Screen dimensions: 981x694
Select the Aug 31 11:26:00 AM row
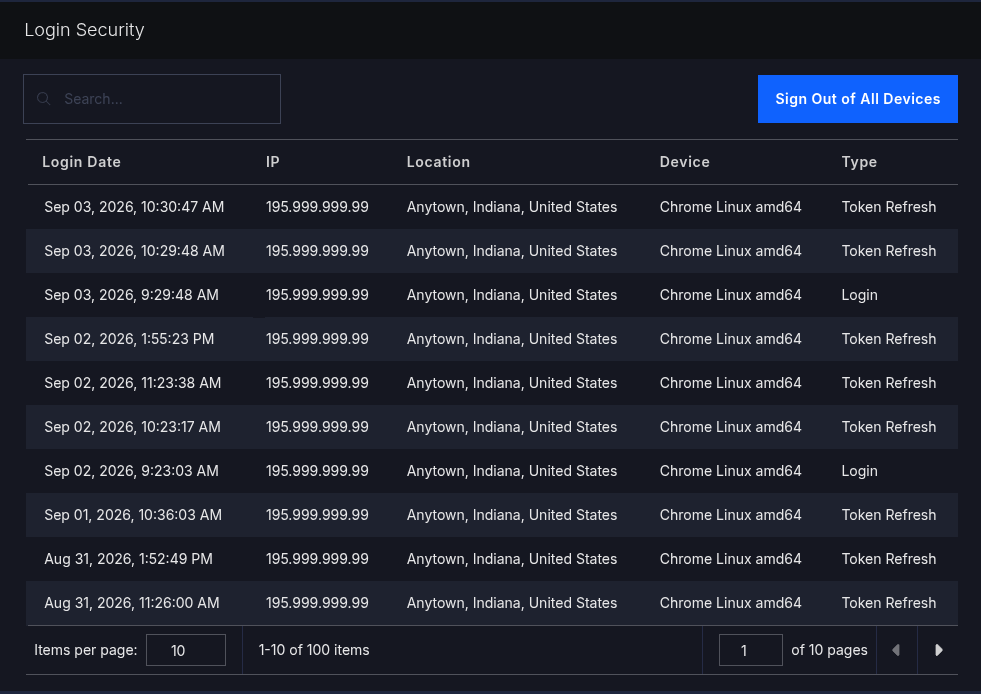click(492, 603)
